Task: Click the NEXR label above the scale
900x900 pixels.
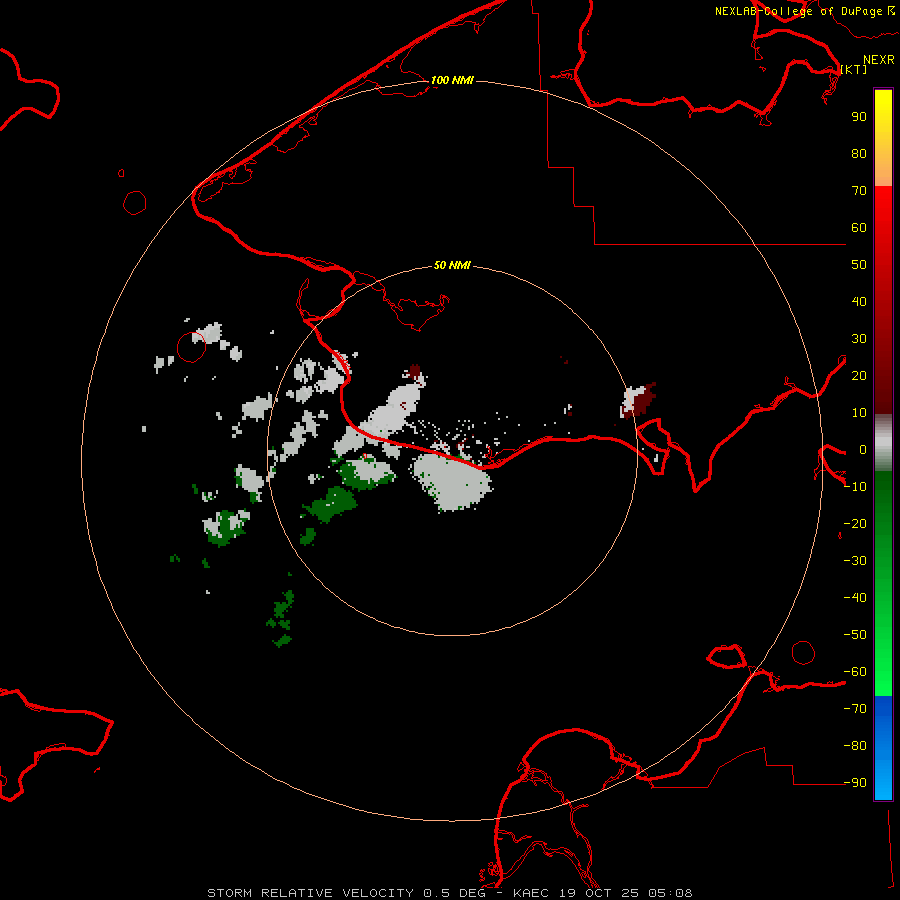Action: coord(879,60)
